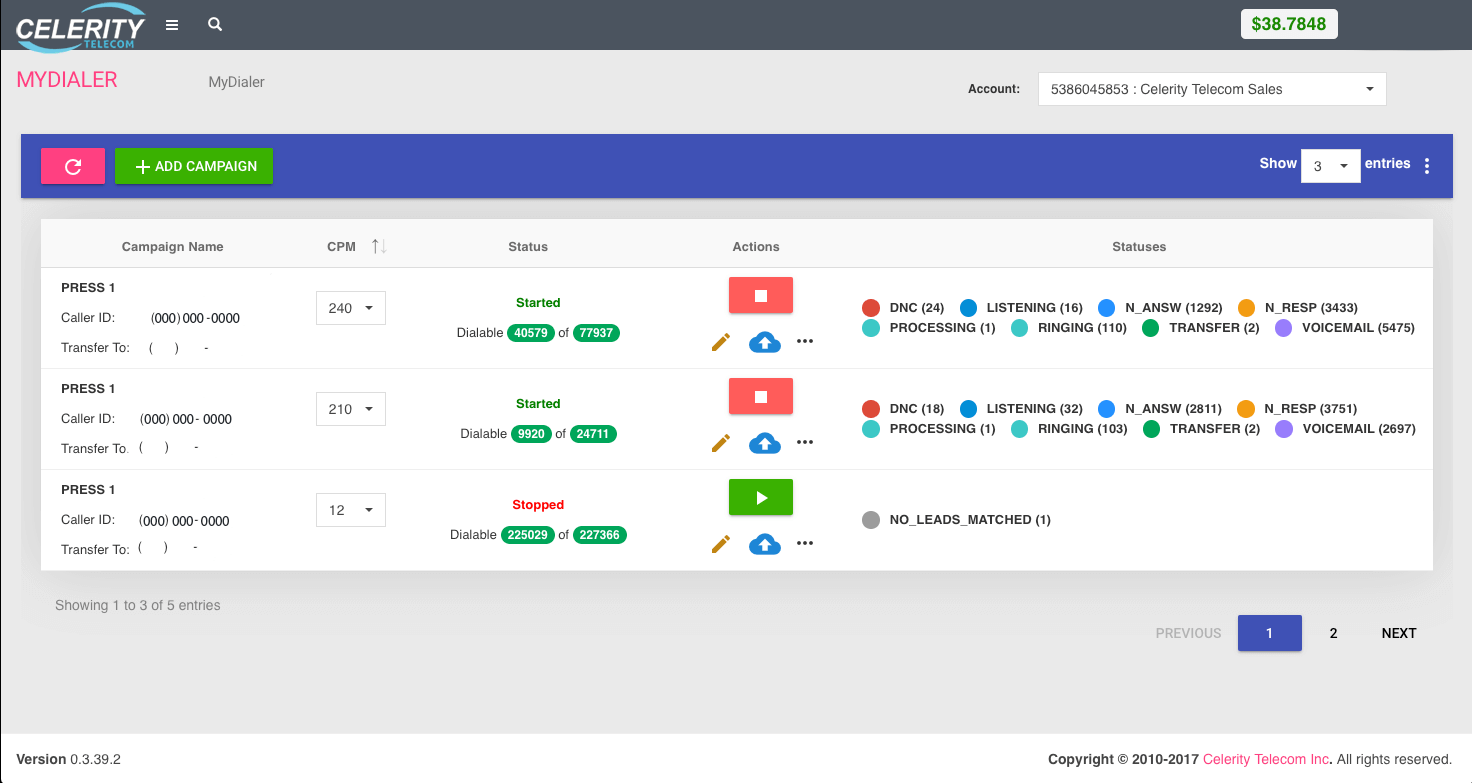Open more actions for CPM 210 campaign
This screenshot has height=783, width=1472.
pyautogui.click(x=805, y=442)
